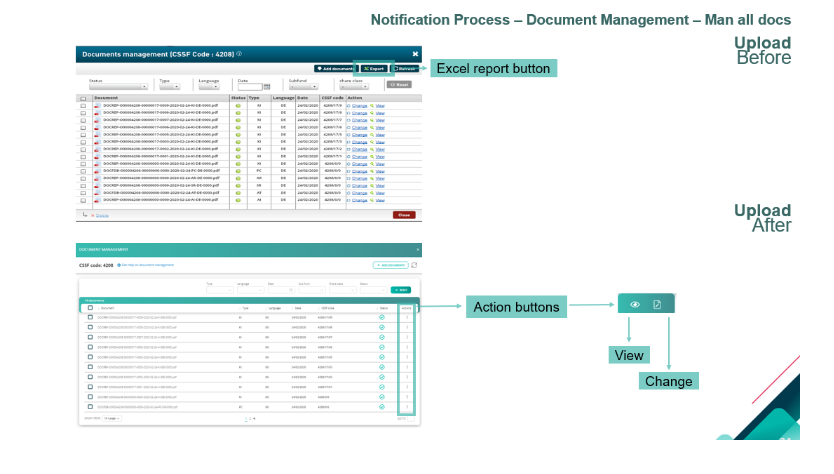Open calendar picker icon beside old Date field
This screenshot has height=474, width=834.
267,86
